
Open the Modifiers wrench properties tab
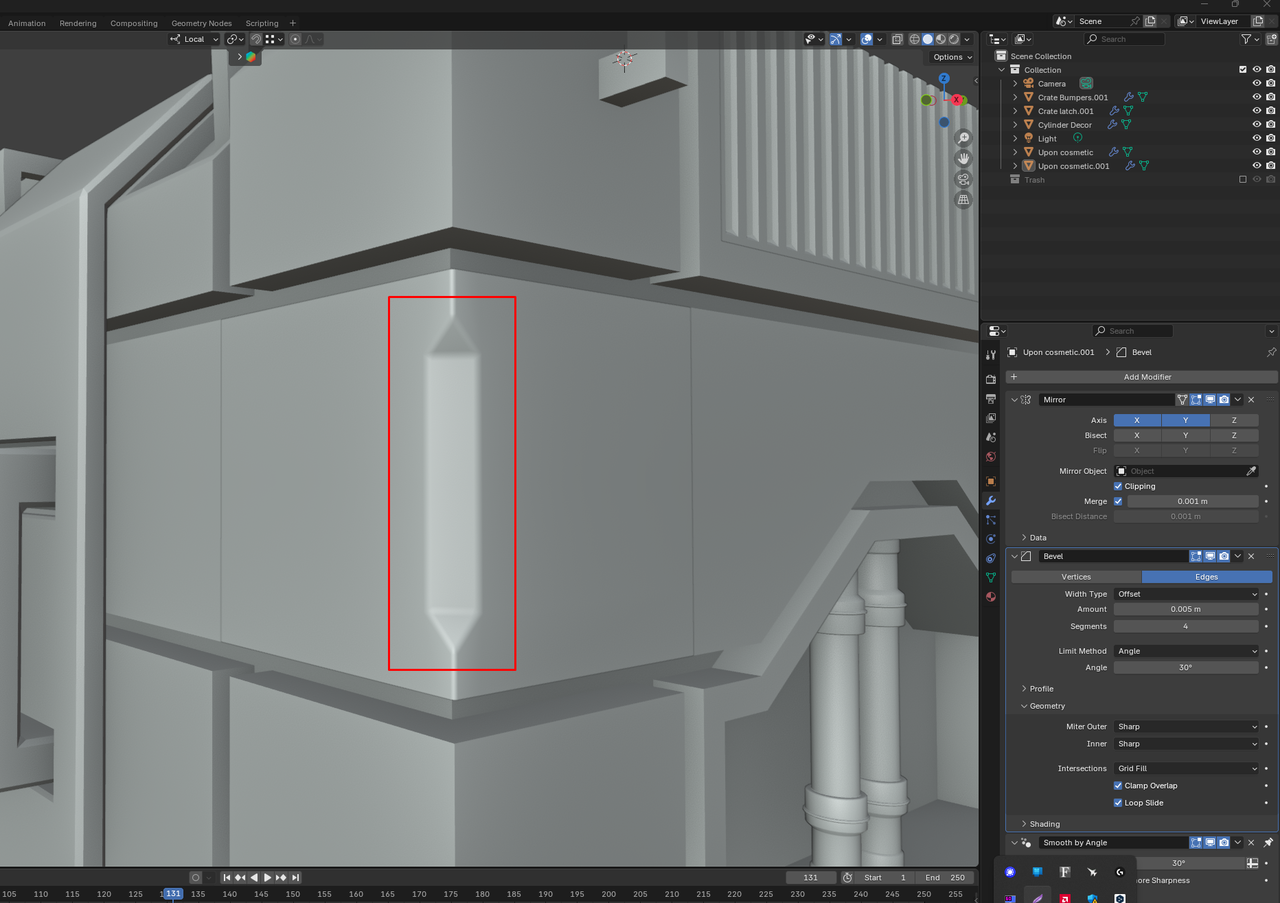[991, 500]
